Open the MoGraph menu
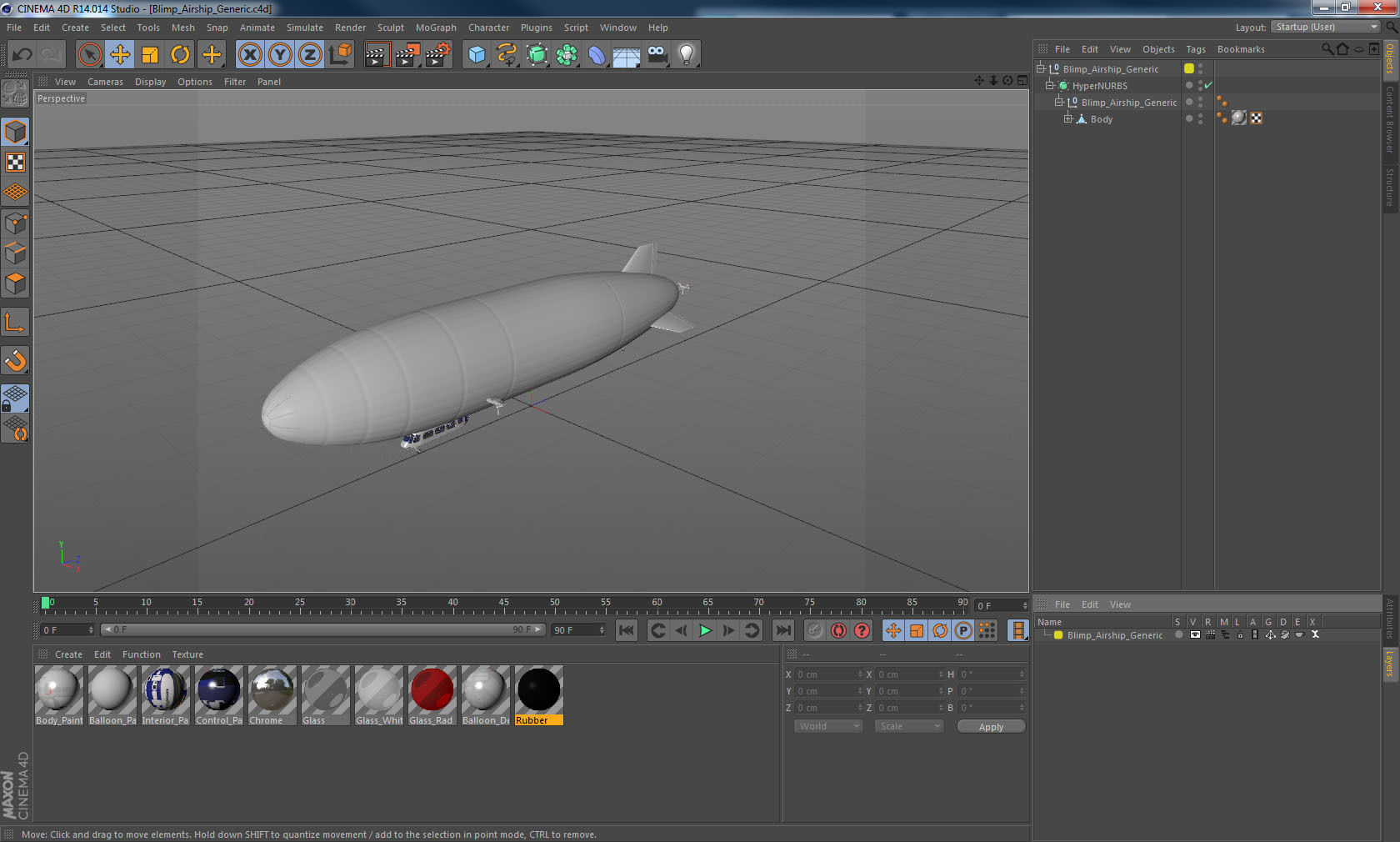Screen dimensions: 1400x842 click(x=436, y=28)
